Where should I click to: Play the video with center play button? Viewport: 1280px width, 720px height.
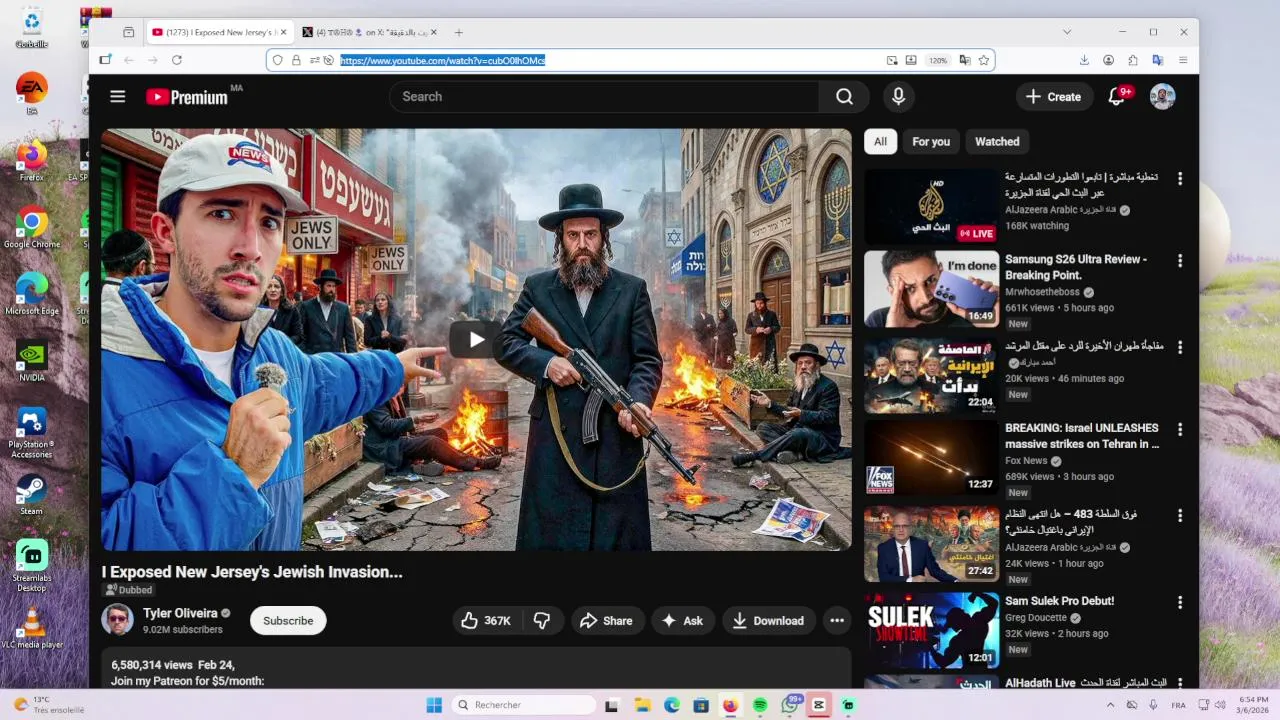pos(476,340)
